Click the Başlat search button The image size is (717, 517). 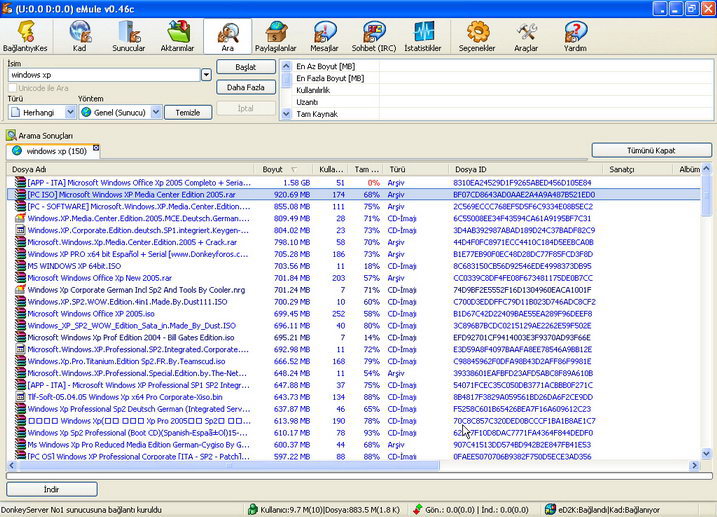click(x=246, y=67)
